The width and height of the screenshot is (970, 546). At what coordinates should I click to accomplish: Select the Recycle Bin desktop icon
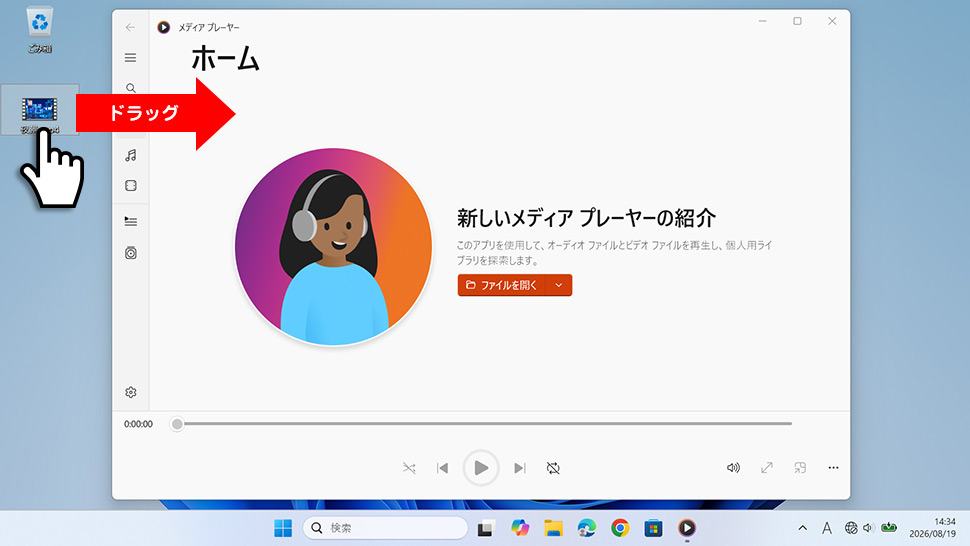pos(40,30)
